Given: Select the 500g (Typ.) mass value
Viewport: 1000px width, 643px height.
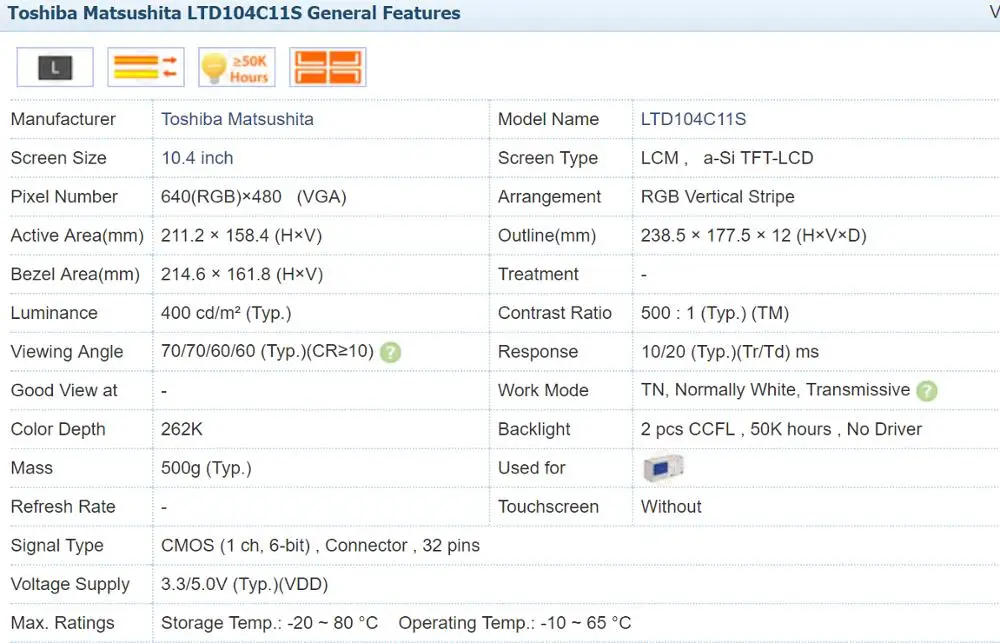Looking at the screenshot, I should (206, 468).
